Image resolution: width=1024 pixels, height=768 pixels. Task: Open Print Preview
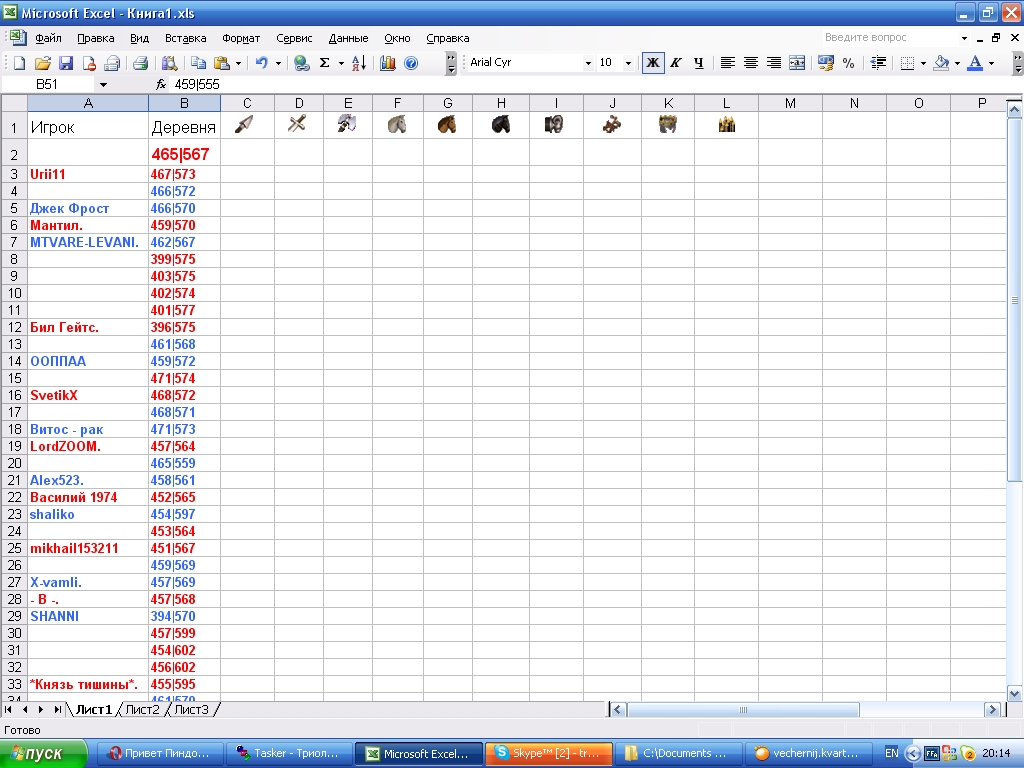pyautogui.click(x=169, y=63)
